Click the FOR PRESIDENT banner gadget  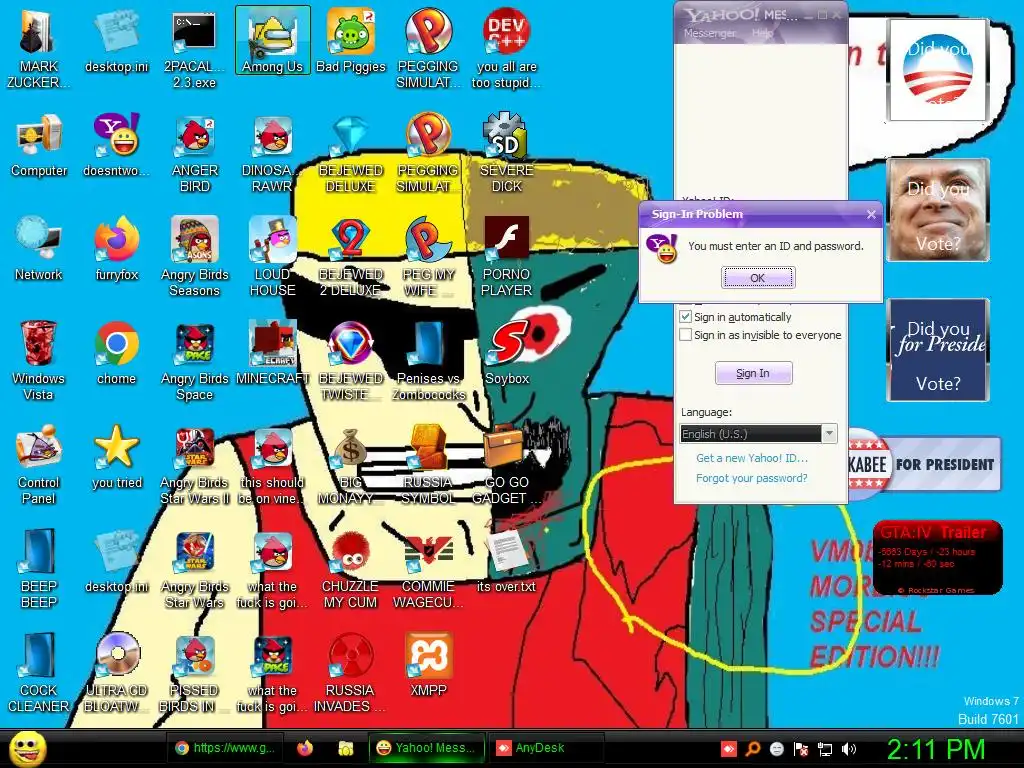[x=924, y=464]
